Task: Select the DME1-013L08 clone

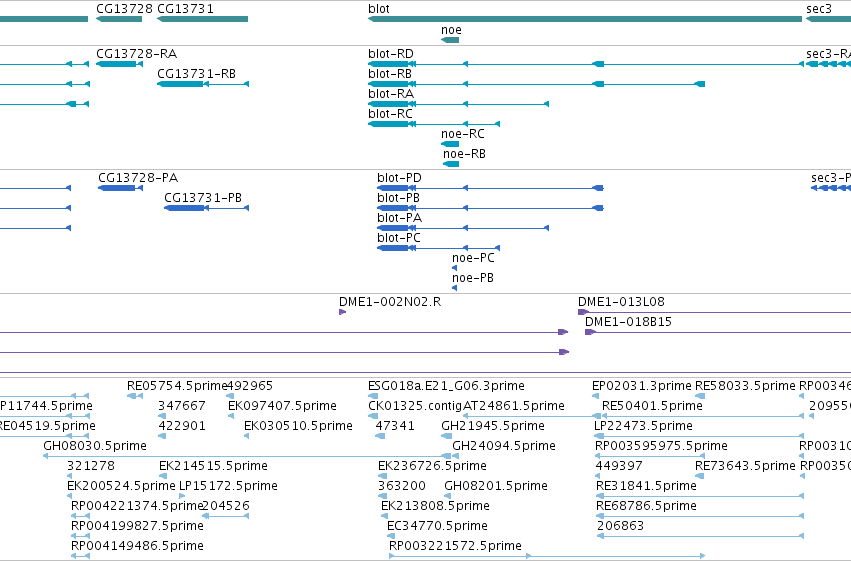Action: pos(714,312)
